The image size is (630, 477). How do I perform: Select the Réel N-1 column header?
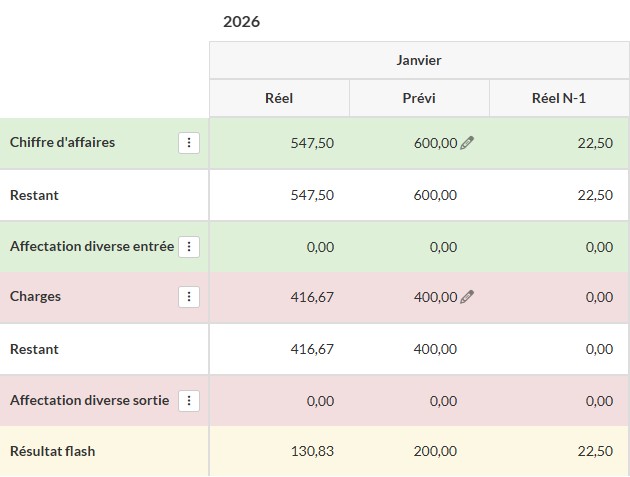[x=559, y=98]
